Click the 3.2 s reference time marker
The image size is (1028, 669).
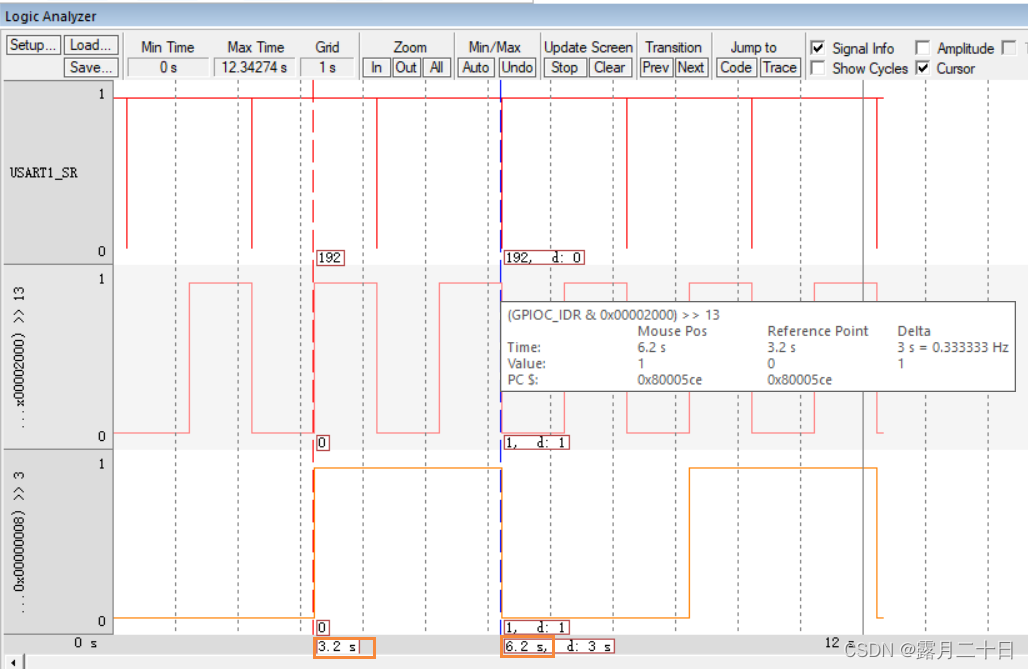pyautogui.click(x=337, y=647)
